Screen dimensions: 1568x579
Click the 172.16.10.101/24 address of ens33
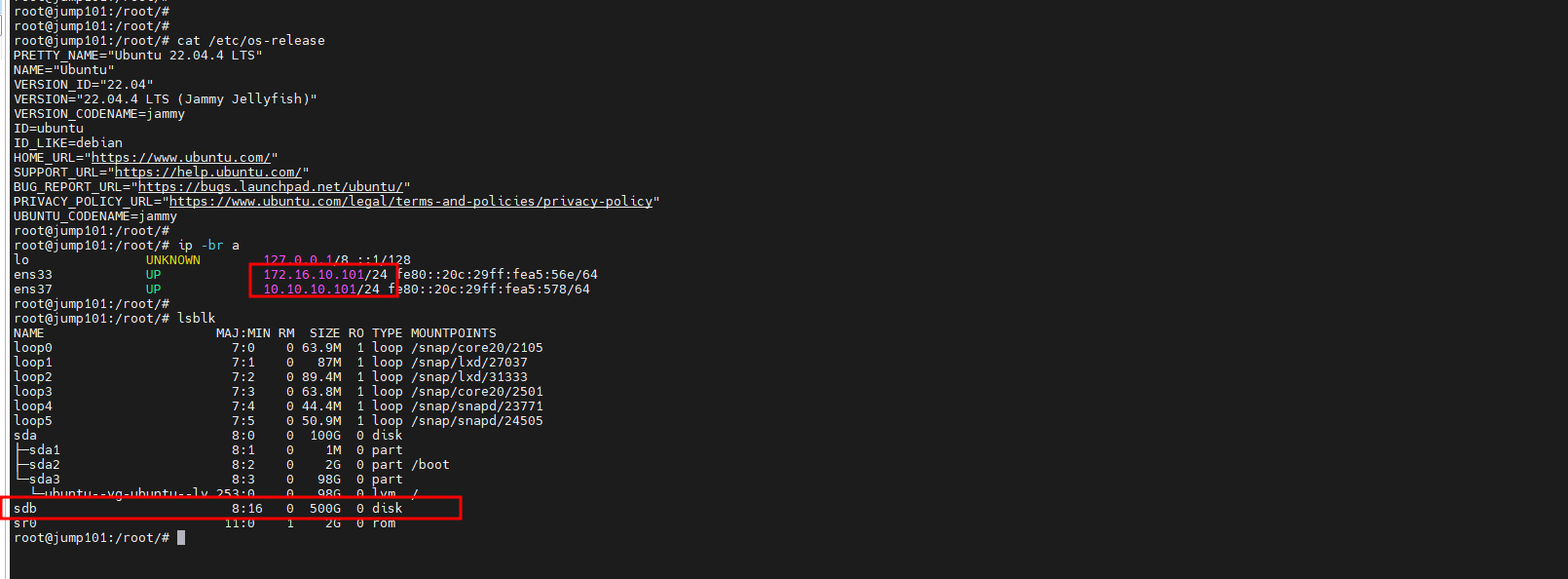[325, 275]
